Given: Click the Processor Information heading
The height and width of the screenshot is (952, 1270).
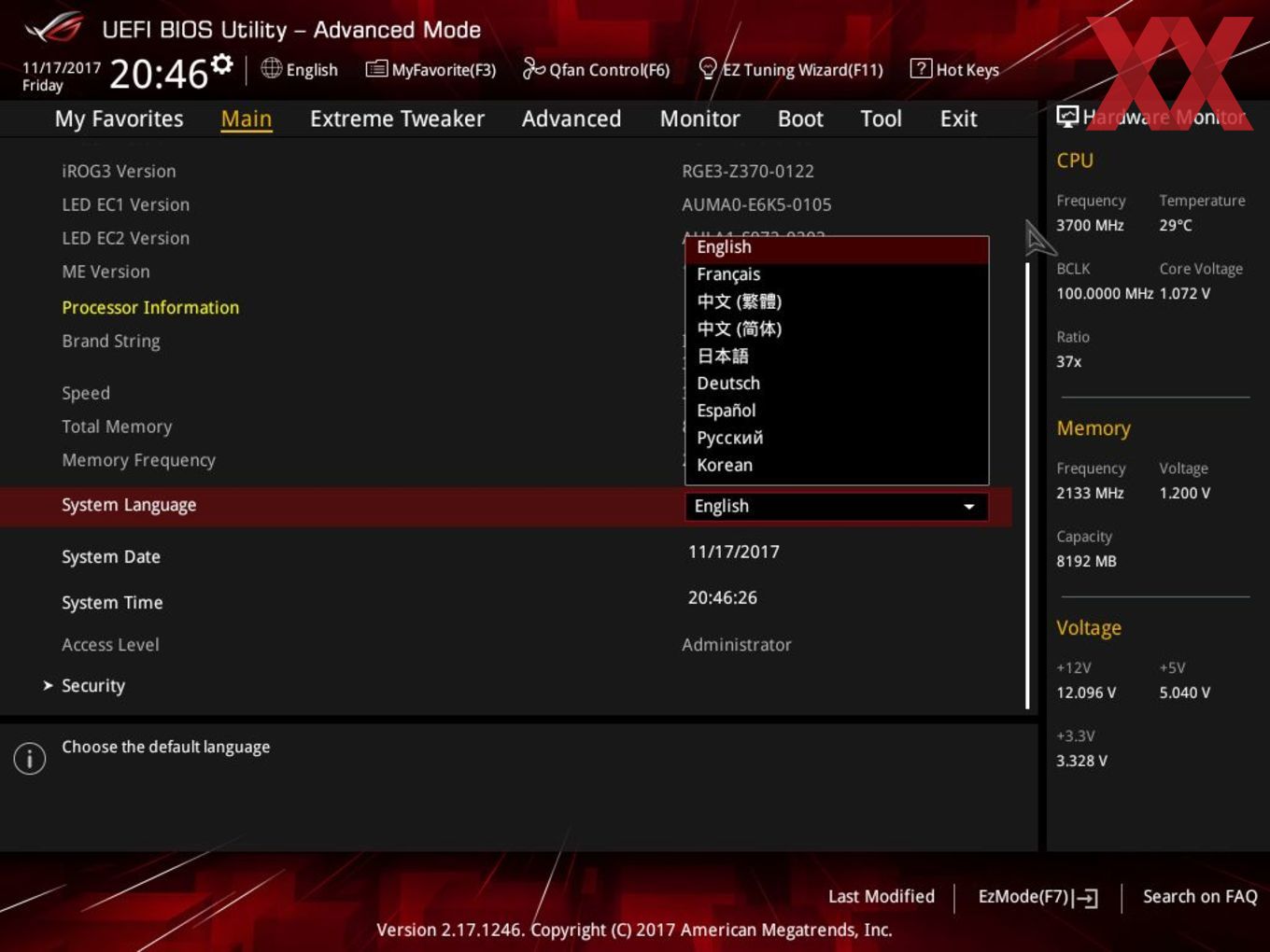Looking at the screenshot, I should click(150, 308).
